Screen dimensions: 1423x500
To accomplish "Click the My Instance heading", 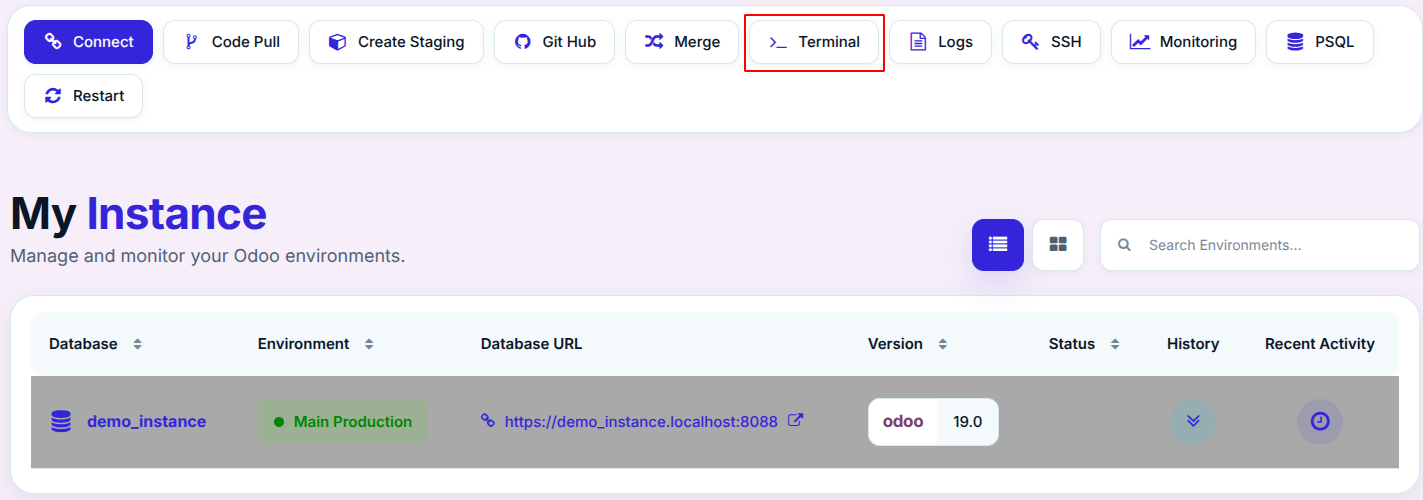I will point(139,214).
